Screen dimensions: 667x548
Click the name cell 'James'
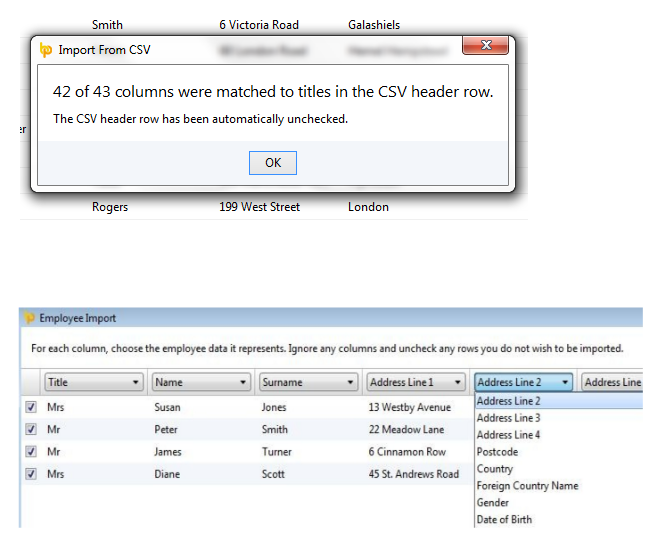coord(168,451)
